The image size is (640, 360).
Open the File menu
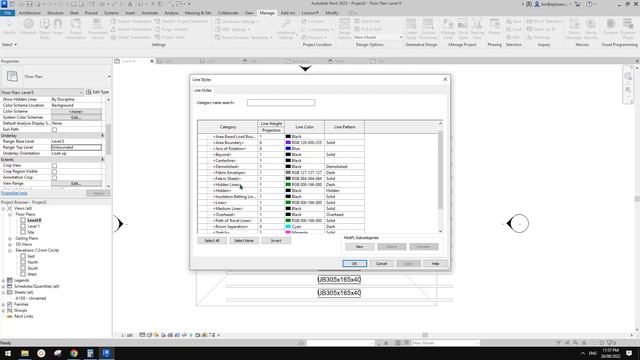tap(8, 13)
